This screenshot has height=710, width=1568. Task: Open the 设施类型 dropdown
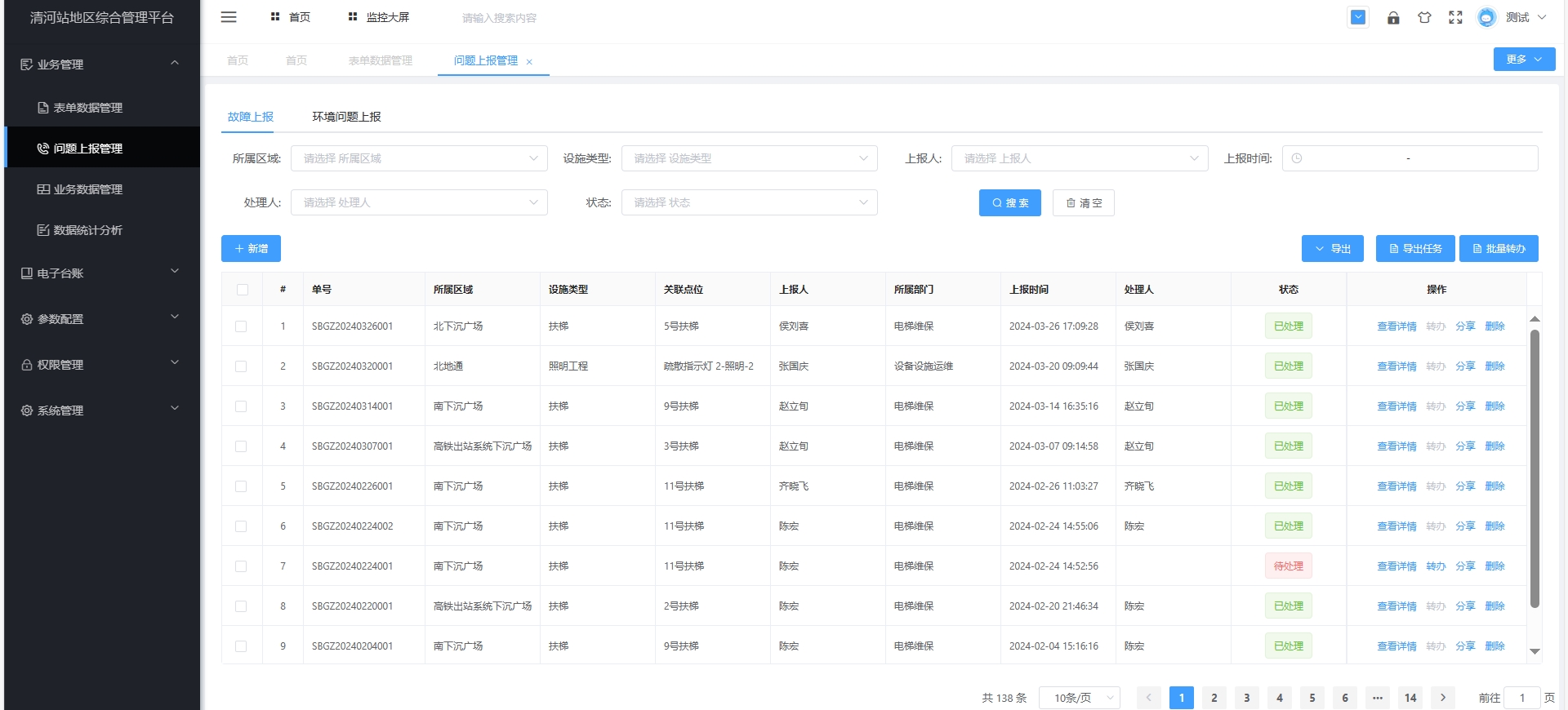(x=749, y=158)
